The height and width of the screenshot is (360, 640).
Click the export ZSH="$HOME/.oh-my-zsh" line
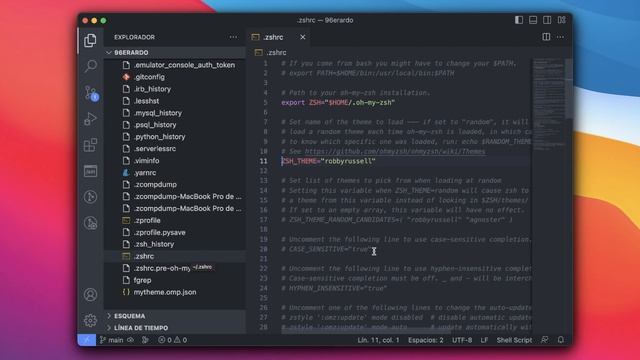click(x=338, y=102)
